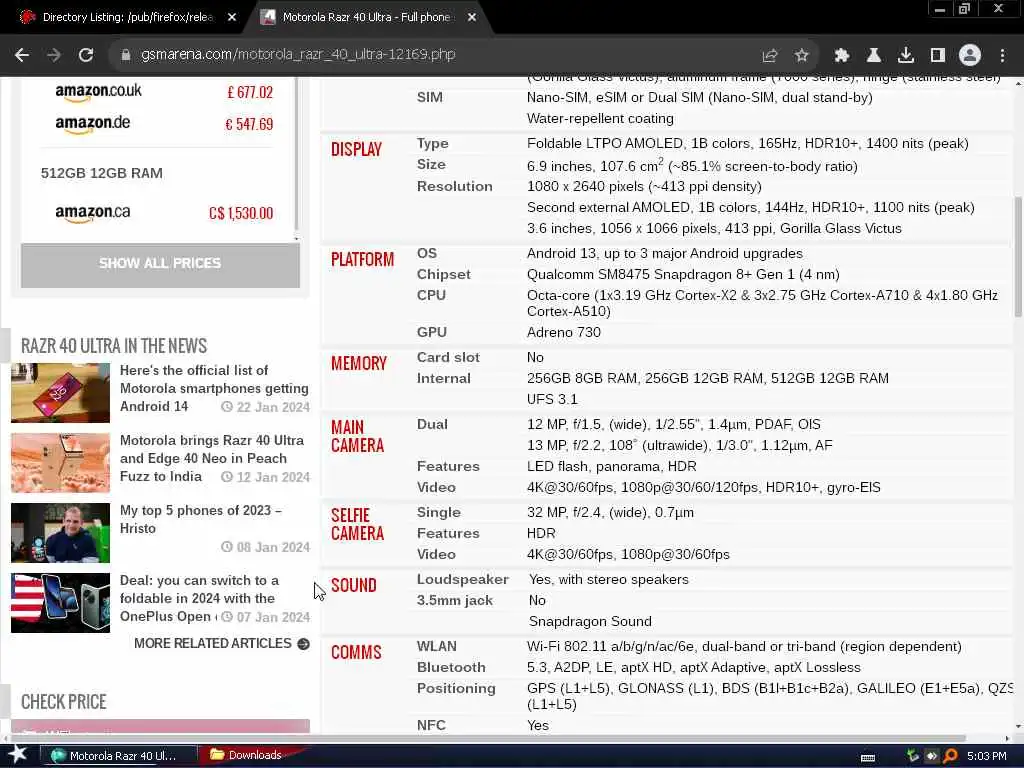Click MORE RELATED ARTICLES link
Screen dimensions: 1024x768
pos(212,644)
